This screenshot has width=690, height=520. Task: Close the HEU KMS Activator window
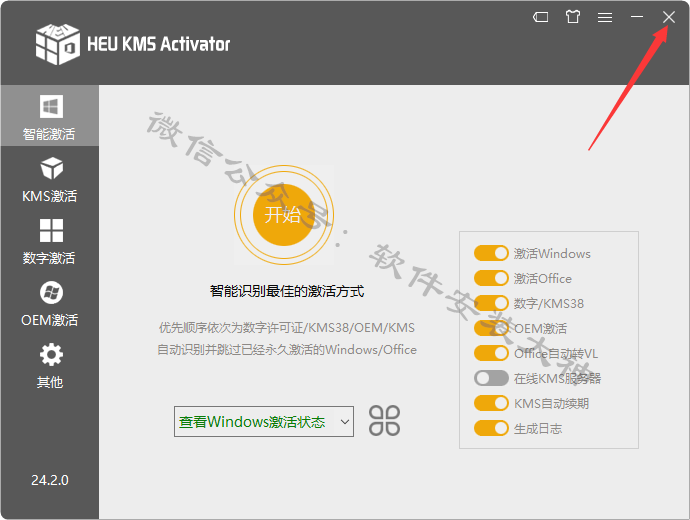coord(668,17)
